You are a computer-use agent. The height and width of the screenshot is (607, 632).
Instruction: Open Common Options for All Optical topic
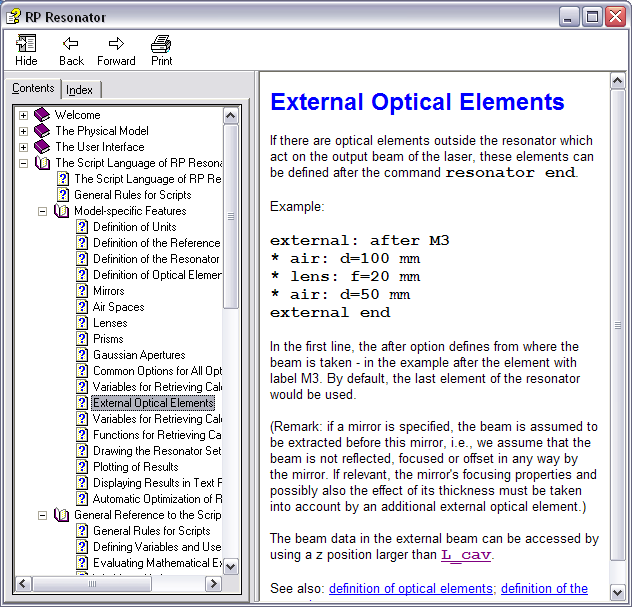point(157,371)
